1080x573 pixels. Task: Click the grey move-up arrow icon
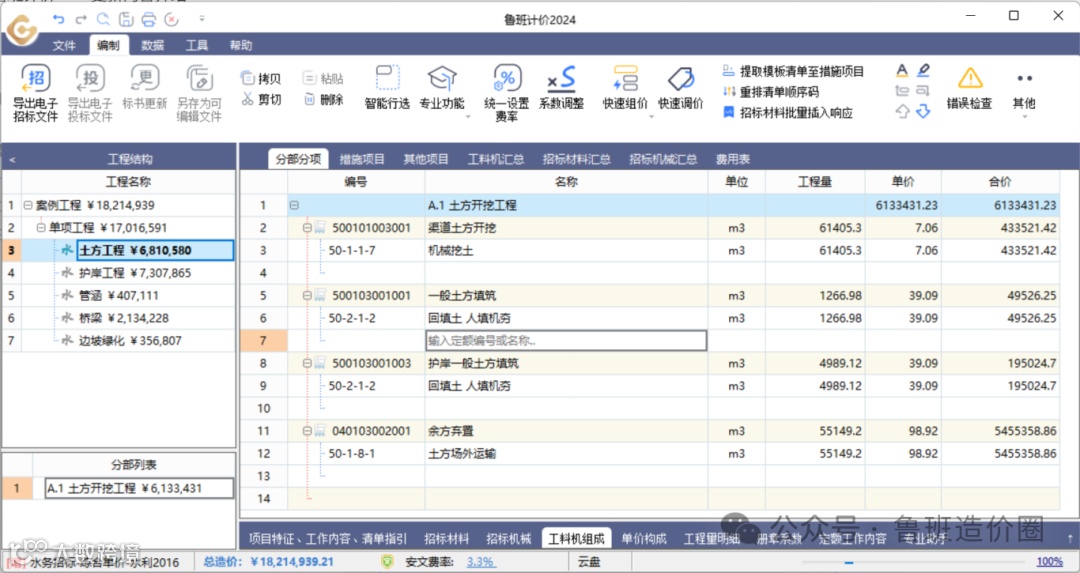coord(902,111)
